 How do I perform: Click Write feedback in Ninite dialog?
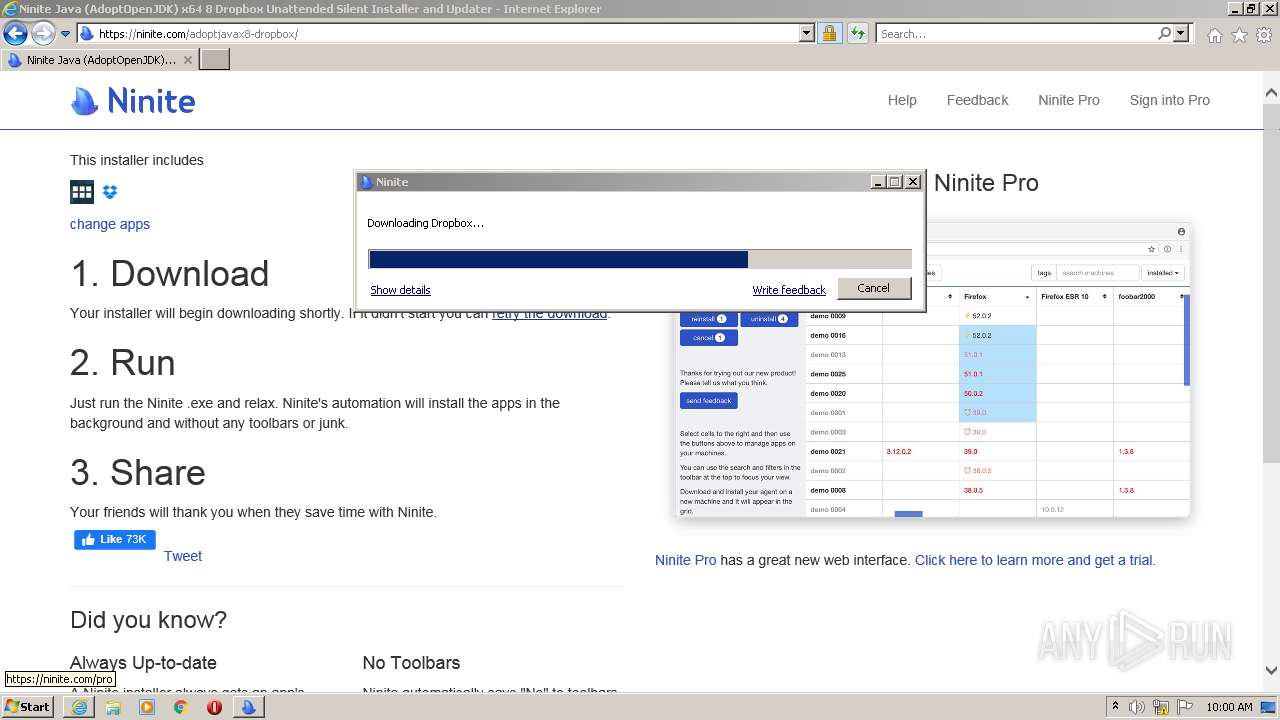pos(789,290)
